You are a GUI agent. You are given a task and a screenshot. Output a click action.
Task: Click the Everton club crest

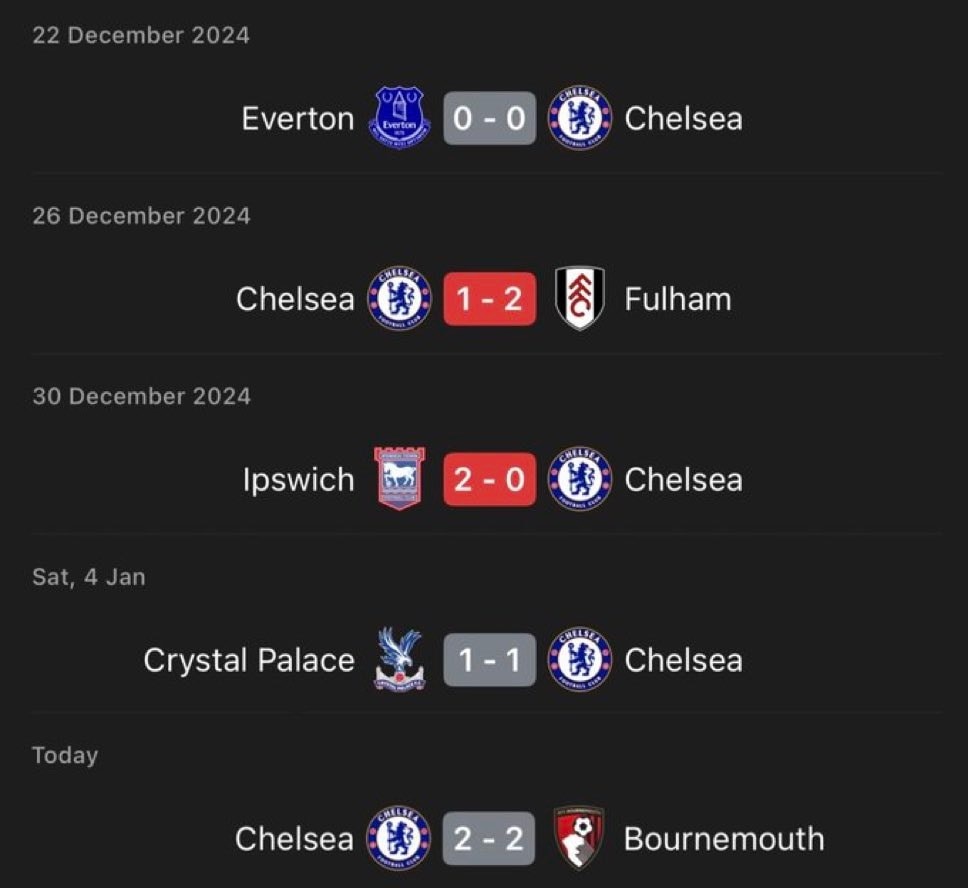(401, 119)
